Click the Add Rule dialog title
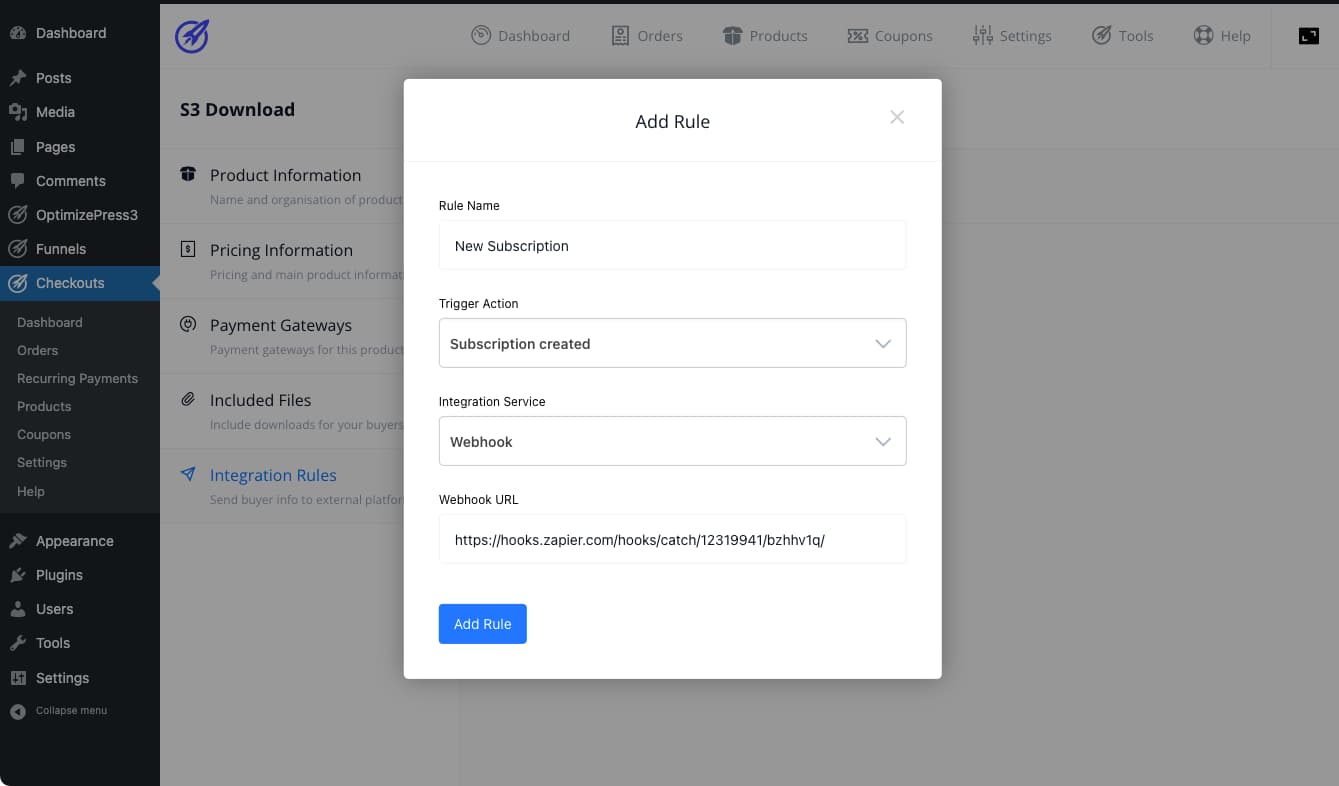The width and height of the screenshot is (1339, 786). click(x=672, y=122)
